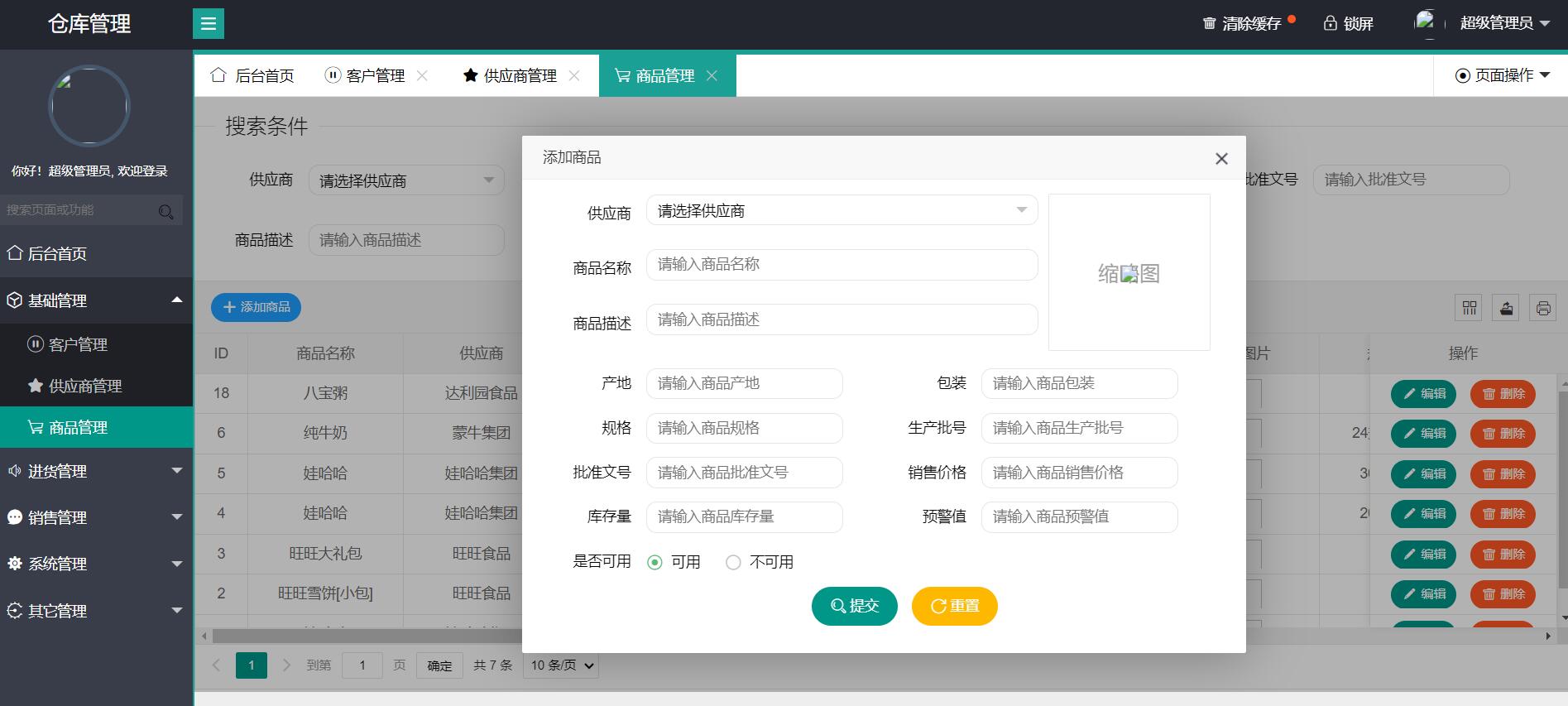Image resolution: width=1568 pixels, height=706 pixels.
Task: Close the 商品管理 tab with its X
Action: point(712,75)
